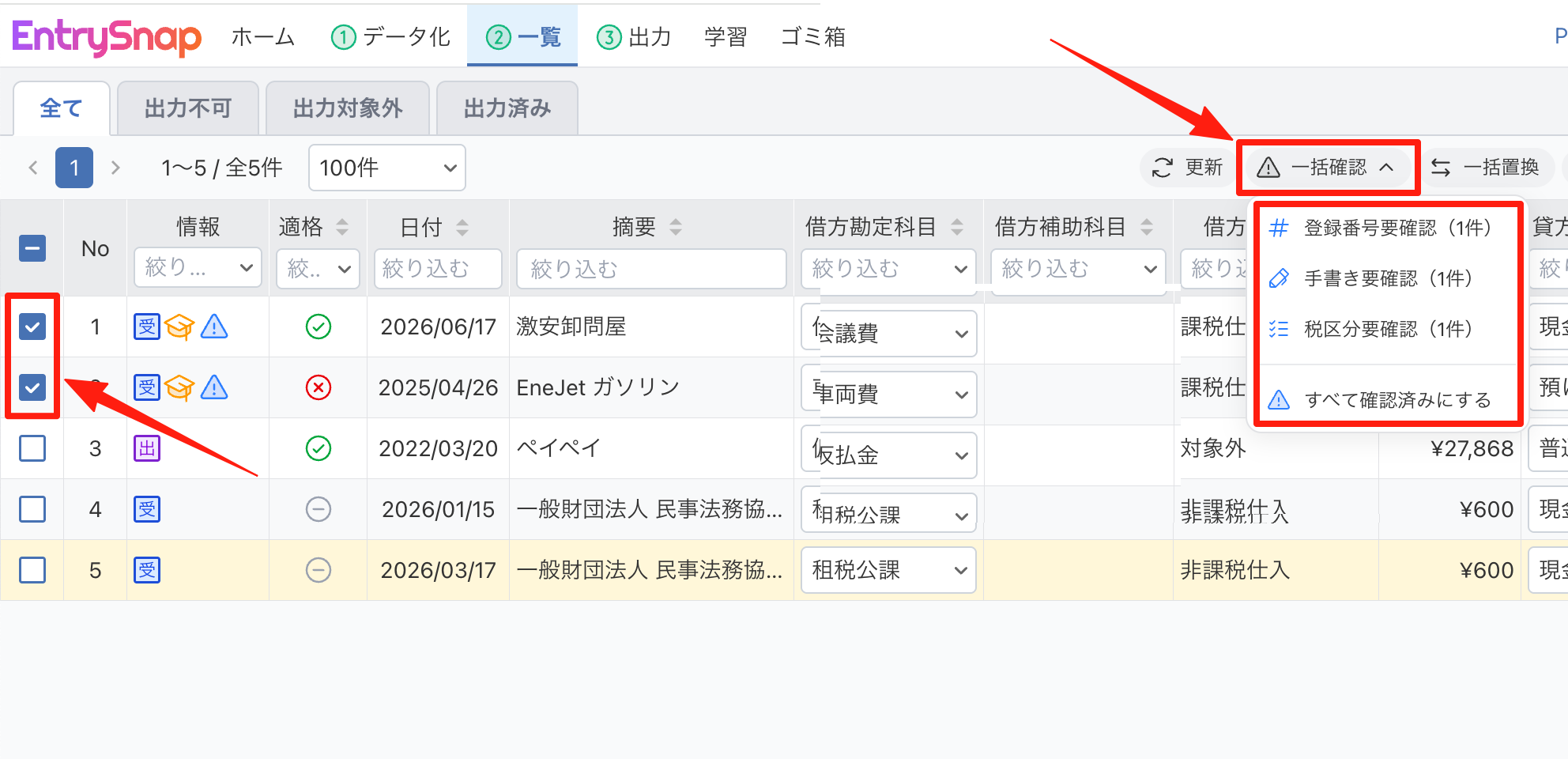Open the 車両費 account dropdown
Viewport: 1568px width, 759px height.
tap(889, 394)
